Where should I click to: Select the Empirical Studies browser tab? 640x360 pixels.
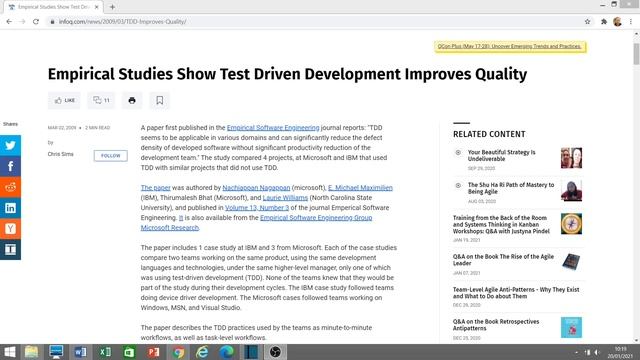pos(53,7)
